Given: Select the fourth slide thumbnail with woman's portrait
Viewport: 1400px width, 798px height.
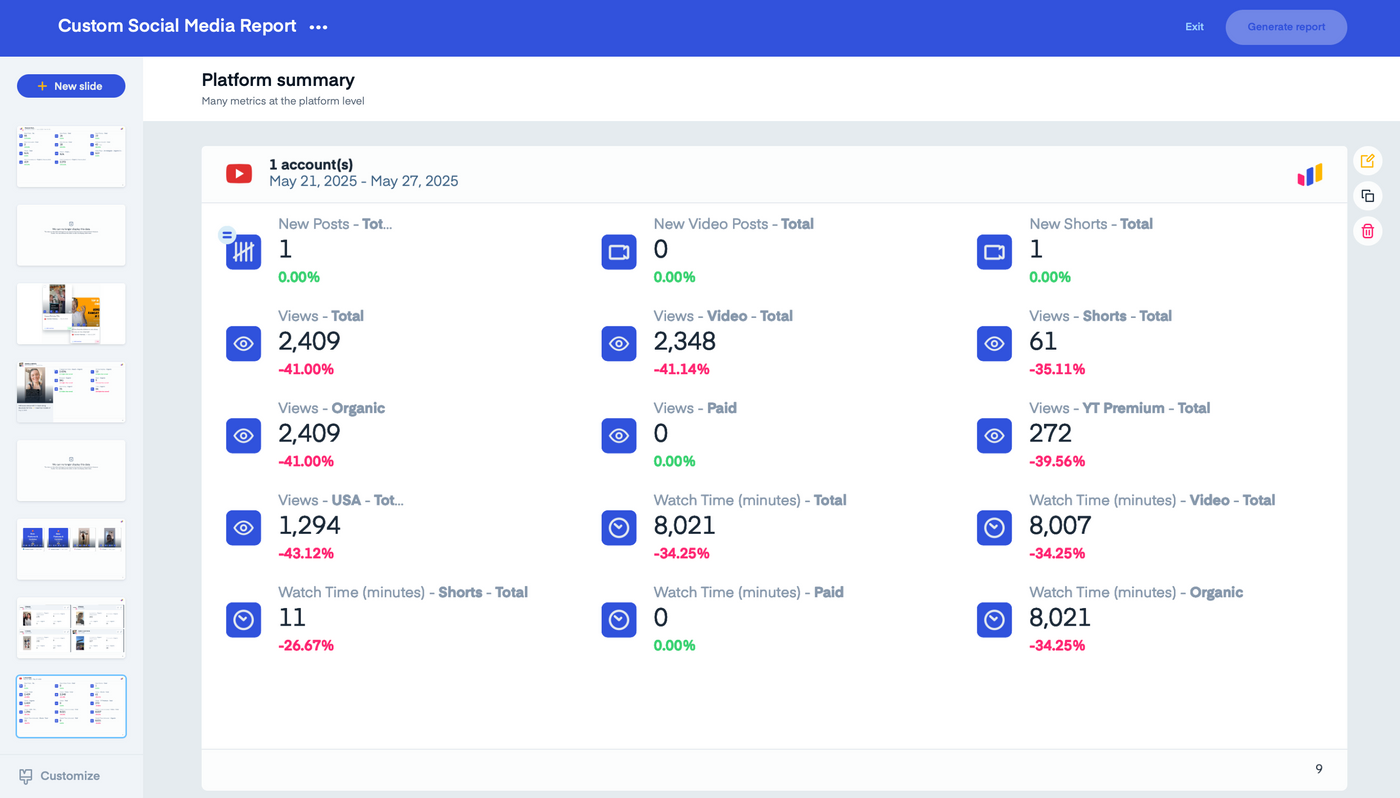Looking at the screenshot, I should point(71,392).
